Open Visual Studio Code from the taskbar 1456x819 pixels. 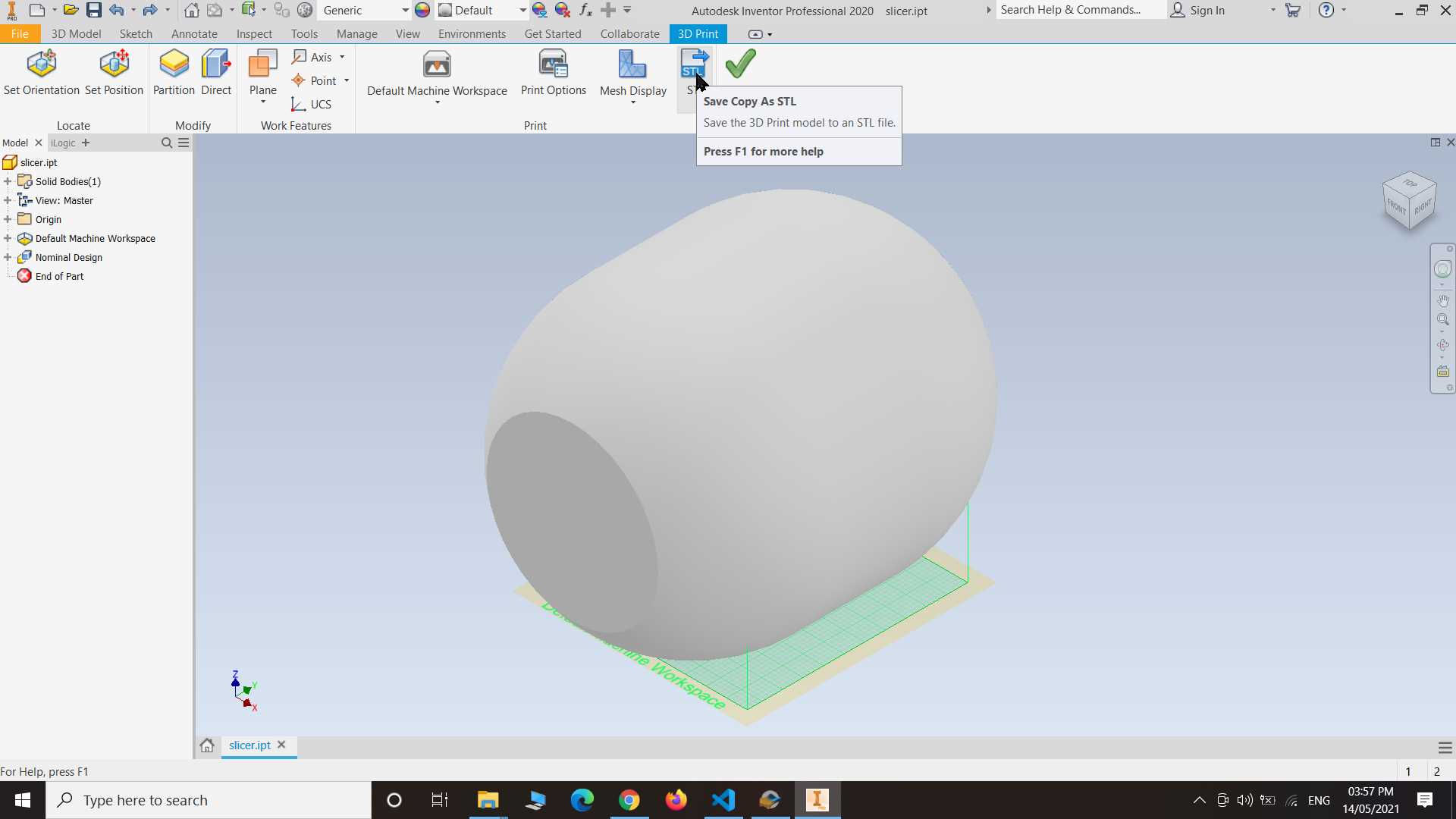click(723, 800)
